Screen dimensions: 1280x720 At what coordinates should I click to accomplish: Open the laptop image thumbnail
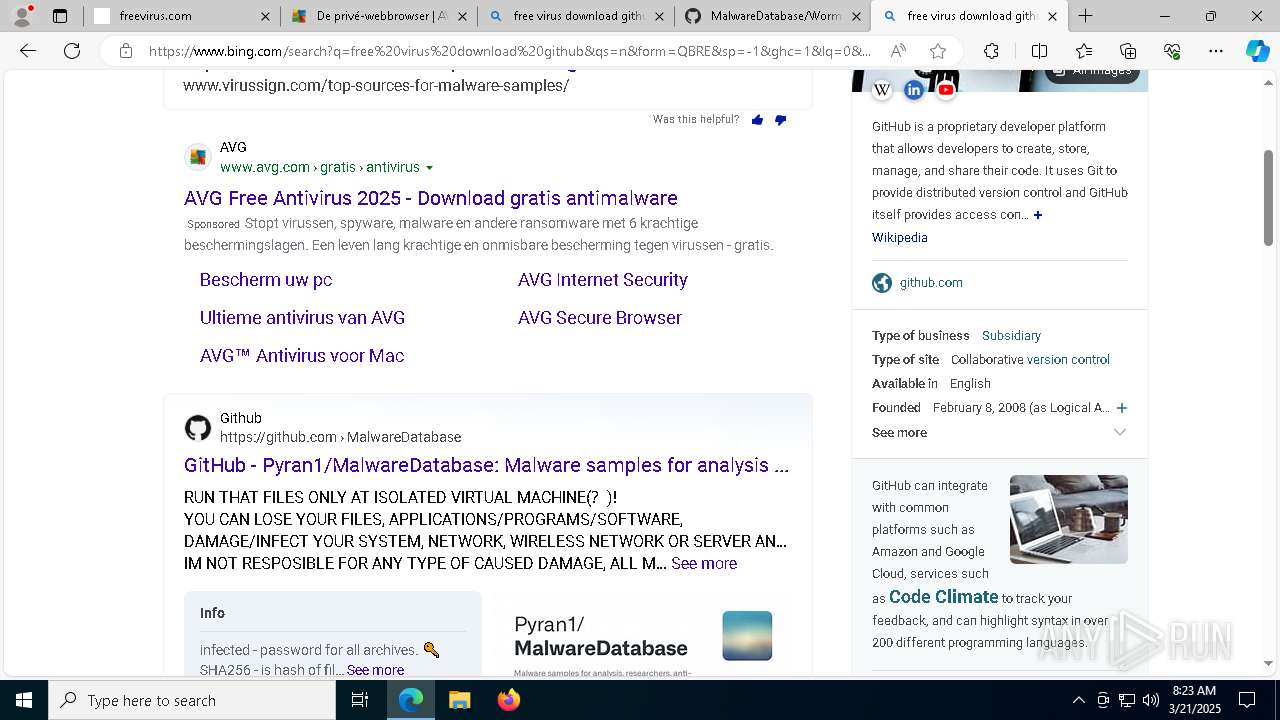(1069, 519)
